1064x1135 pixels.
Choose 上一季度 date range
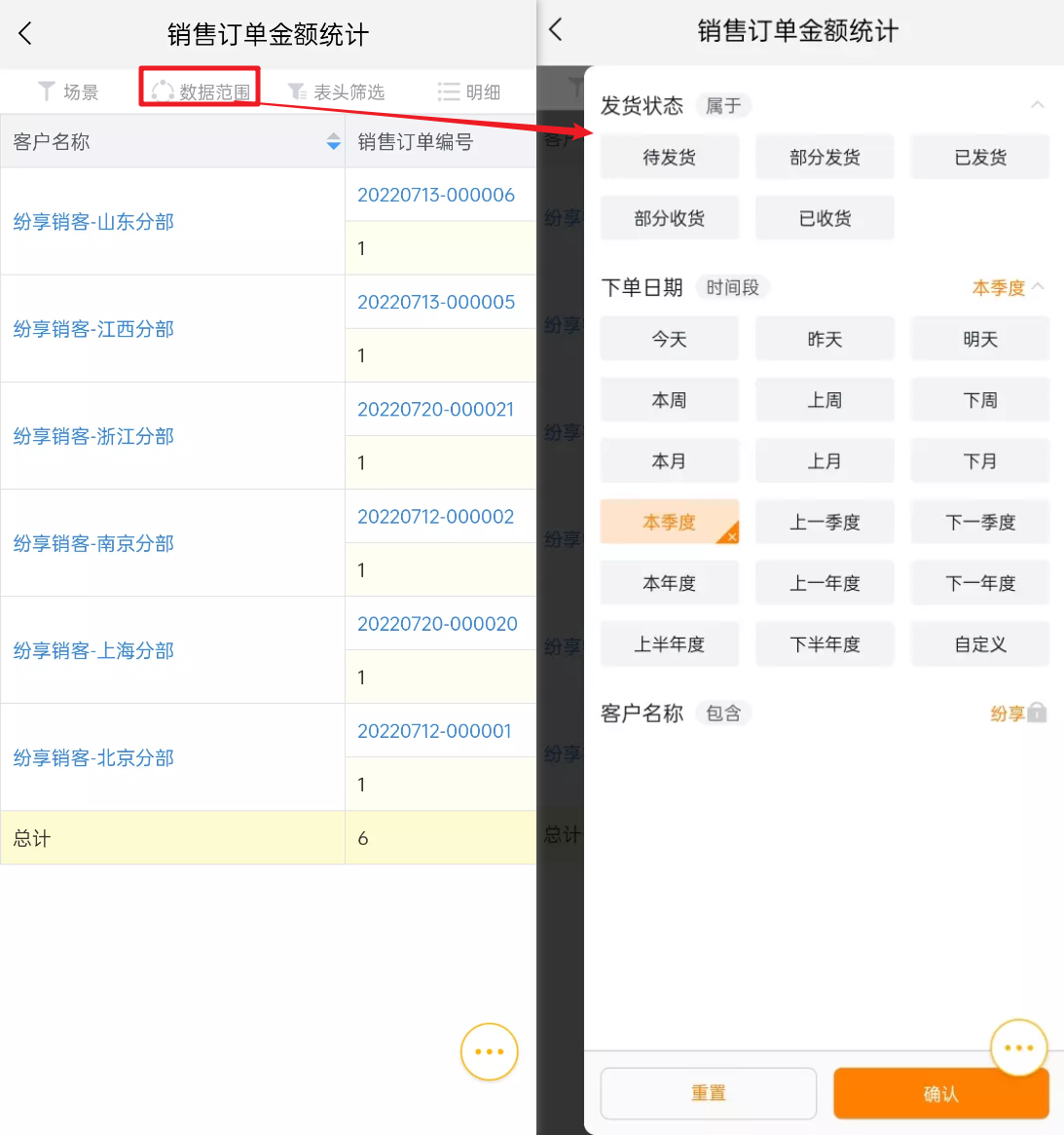click(825, 521)
